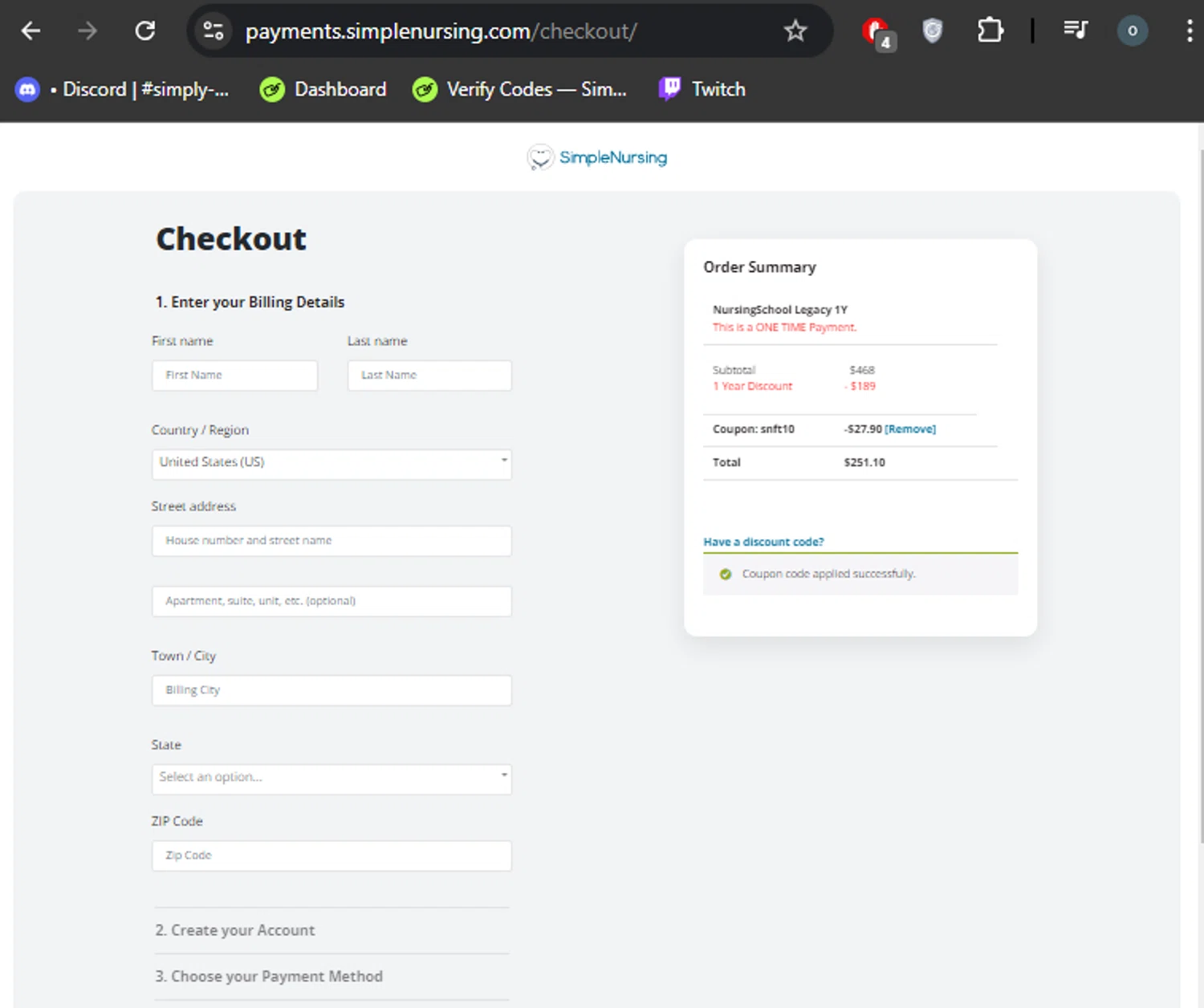Expand the State select dropdown
The height and width of the screenshot is (1008, 1204).
tap(332, 778)
